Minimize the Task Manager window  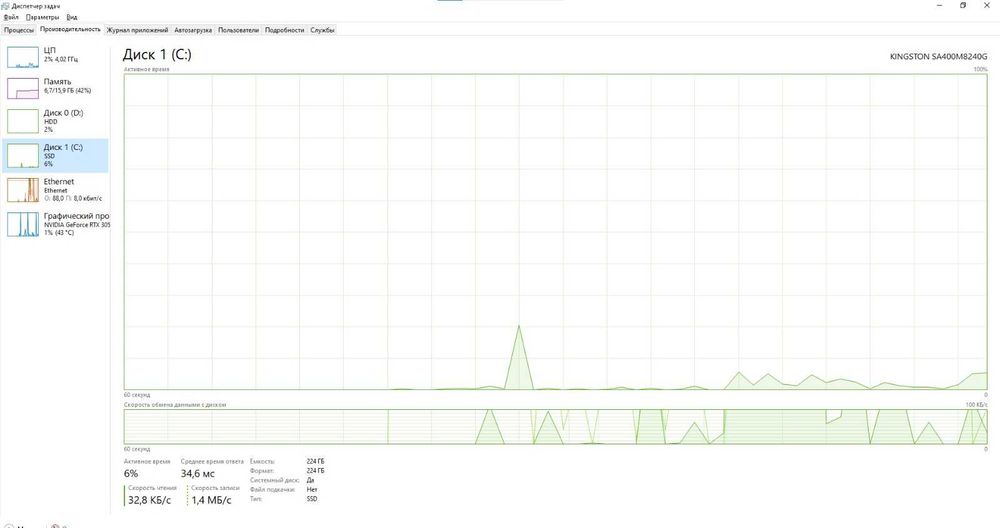(940, 5)
